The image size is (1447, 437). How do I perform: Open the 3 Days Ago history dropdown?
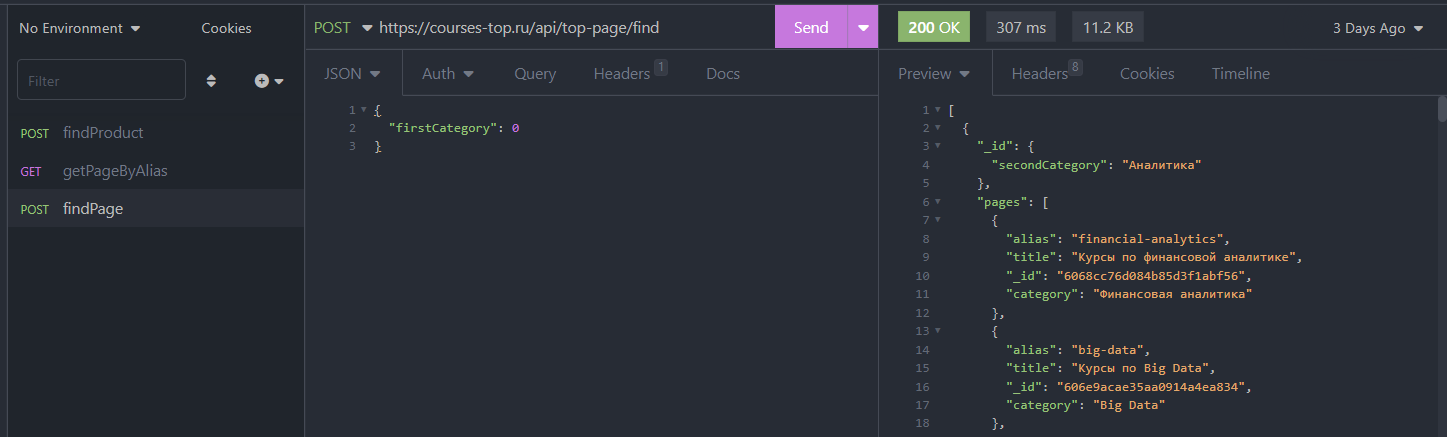1378,28
